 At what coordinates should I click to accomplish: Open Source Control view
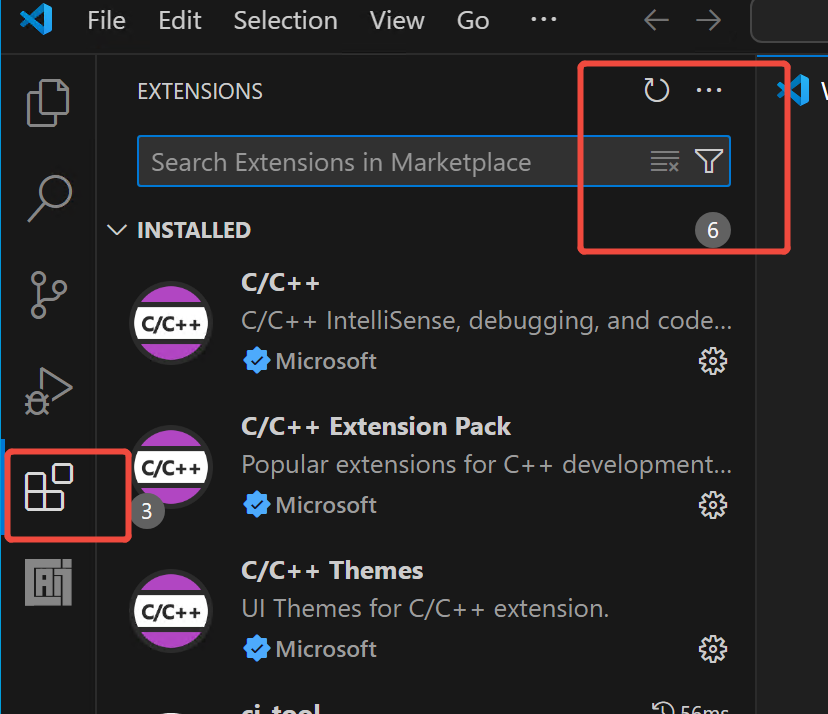click(x=48, y=294)
